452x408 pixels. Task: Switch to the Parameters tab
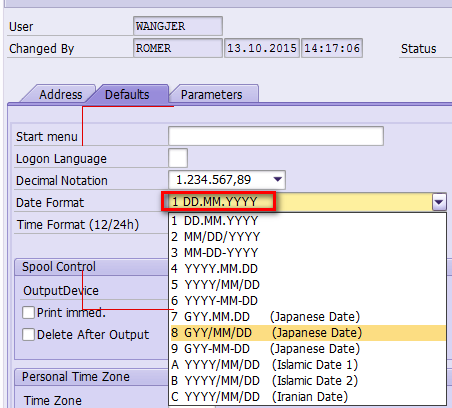click(212, 95)
